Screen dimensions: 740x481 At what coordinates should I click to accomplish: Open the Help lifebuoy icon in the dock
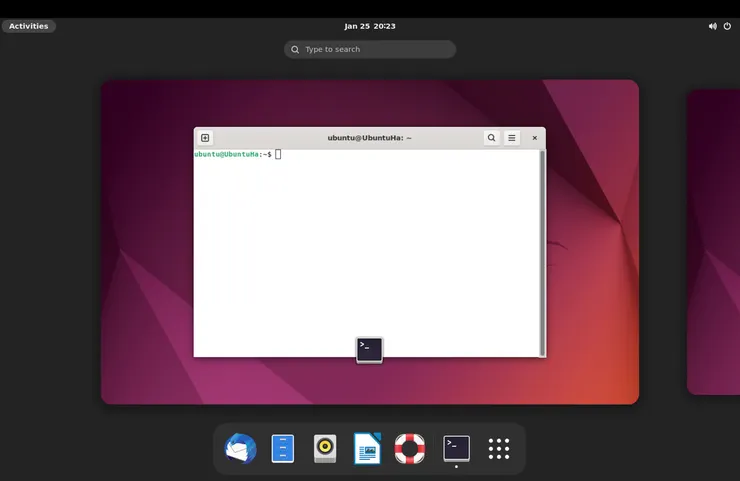(x=410, y=448)
